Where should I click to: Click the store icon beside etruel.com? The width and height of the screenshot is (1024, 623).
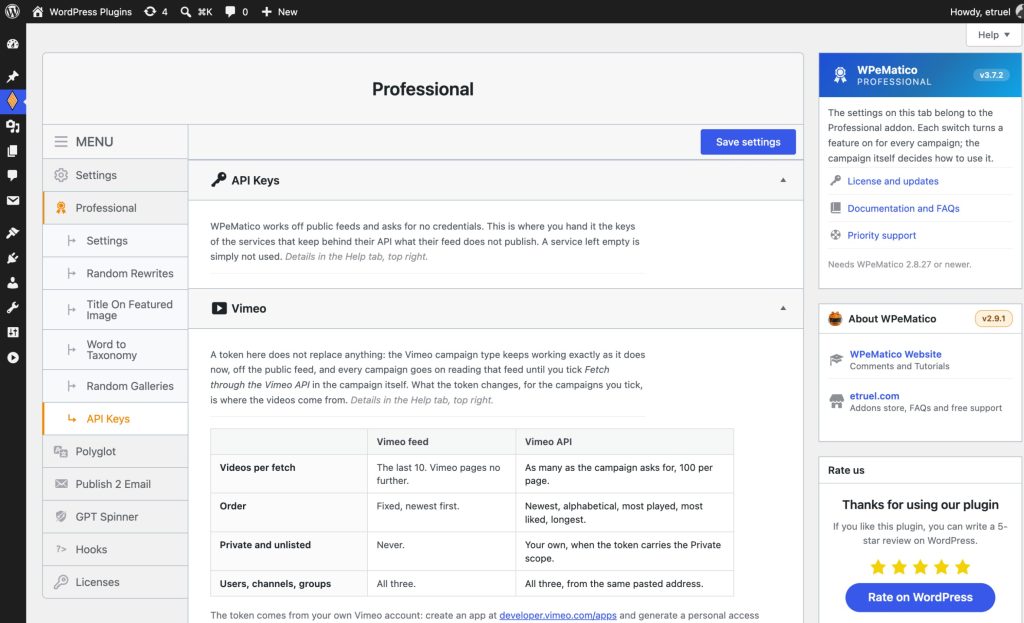pos(836,401)
